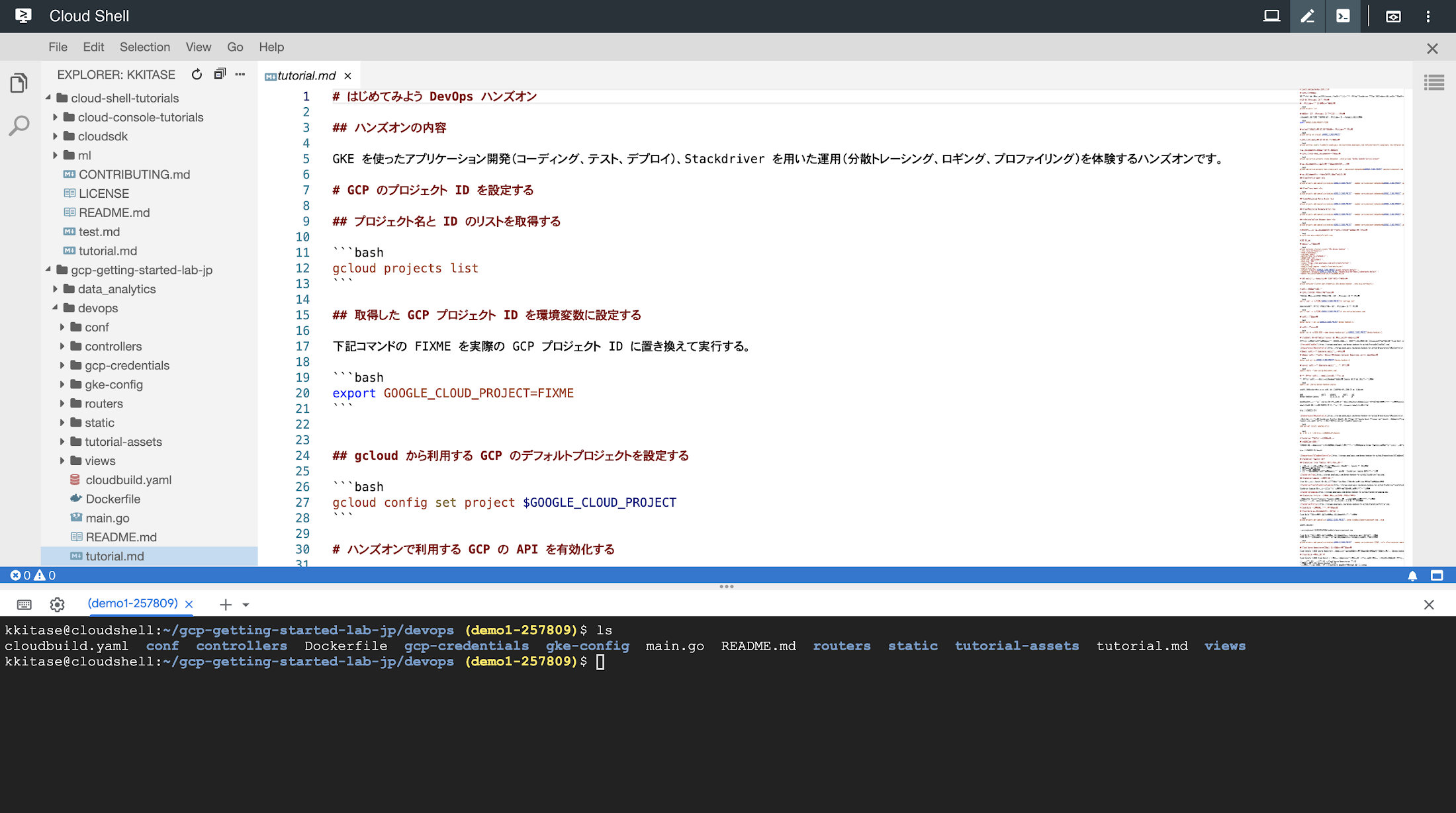Open Explorer more actions ellipsis
The width and height of the screenshot is (1456, 813).
click(240, 74)
